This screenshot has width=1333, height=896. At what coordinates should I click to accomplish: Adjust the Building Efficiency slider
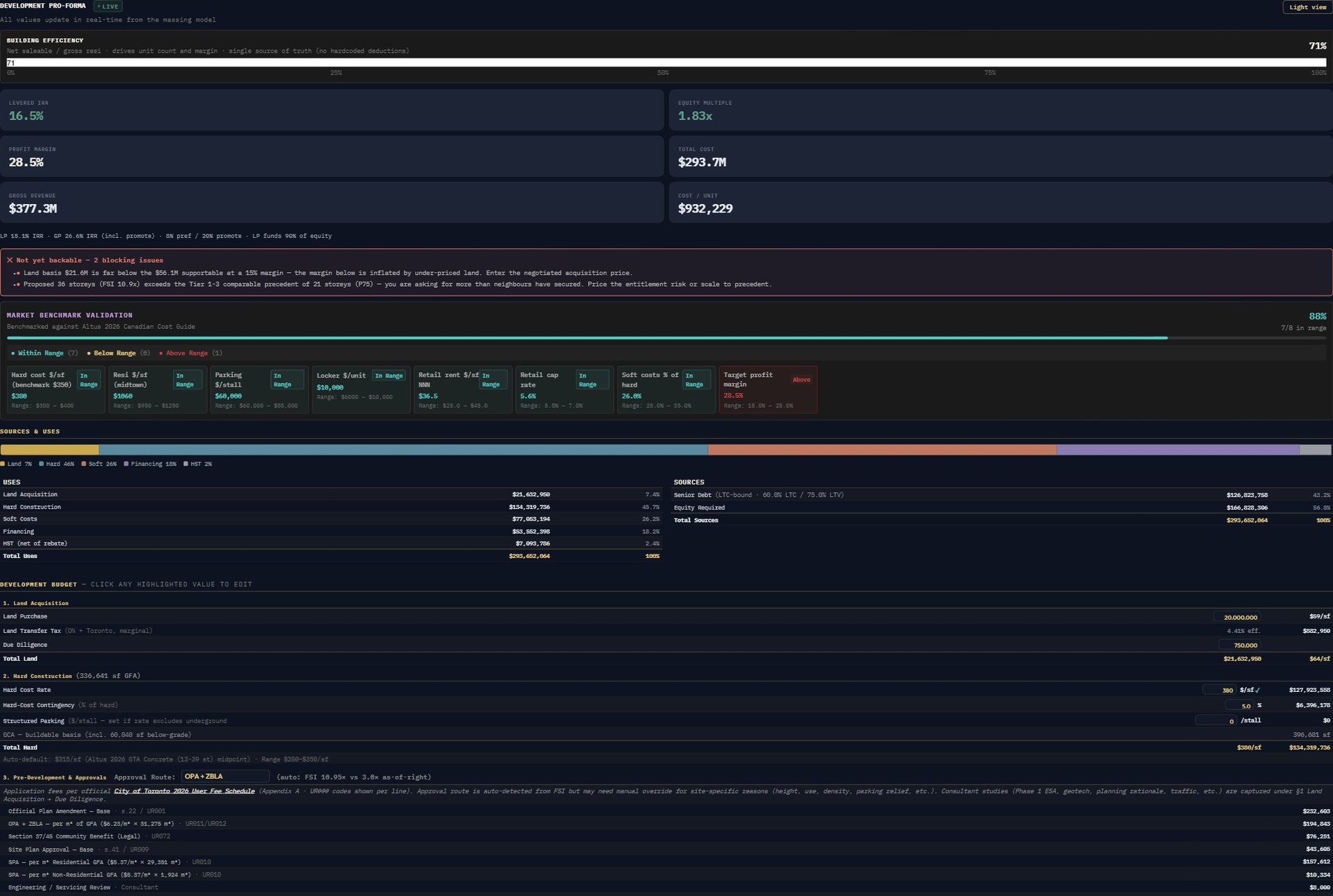point(666,62)
